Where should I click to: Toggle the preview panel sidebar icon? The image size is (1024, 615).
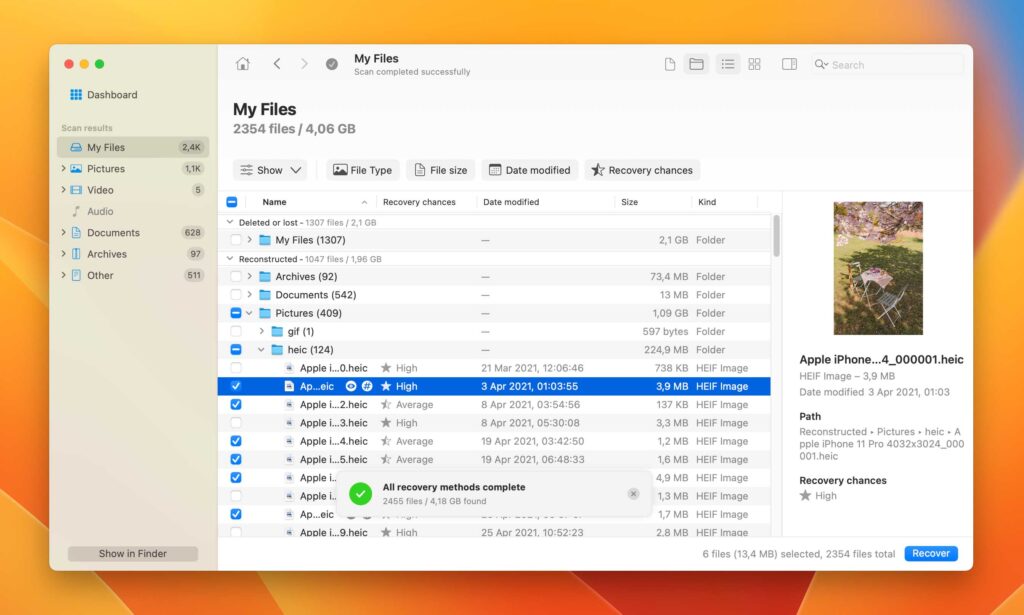click(789, 63)
